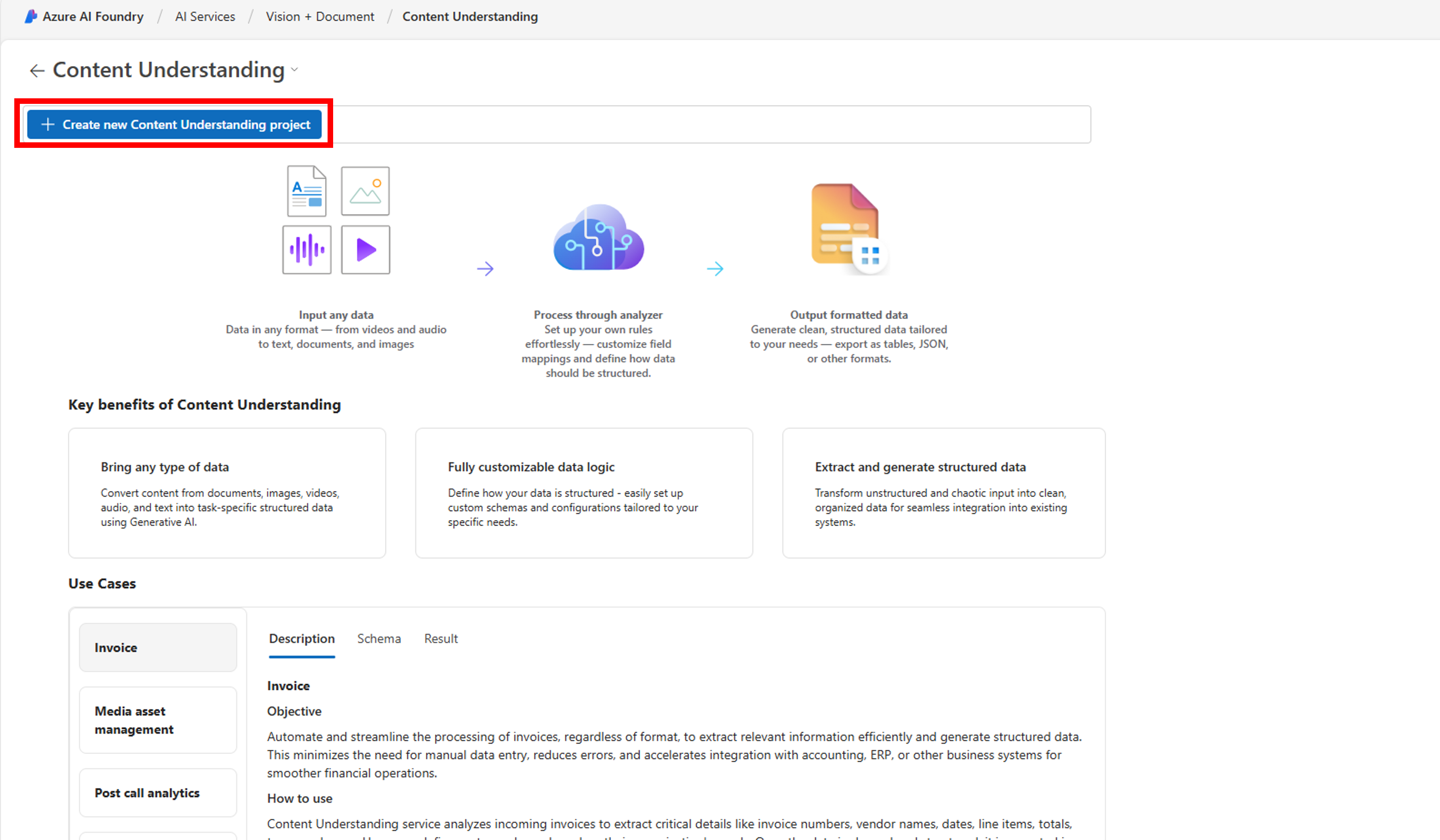This screenshot has height=840, width=1440.
Task: Click the Azure AI Foundry logo
Action: click(31, 16)
